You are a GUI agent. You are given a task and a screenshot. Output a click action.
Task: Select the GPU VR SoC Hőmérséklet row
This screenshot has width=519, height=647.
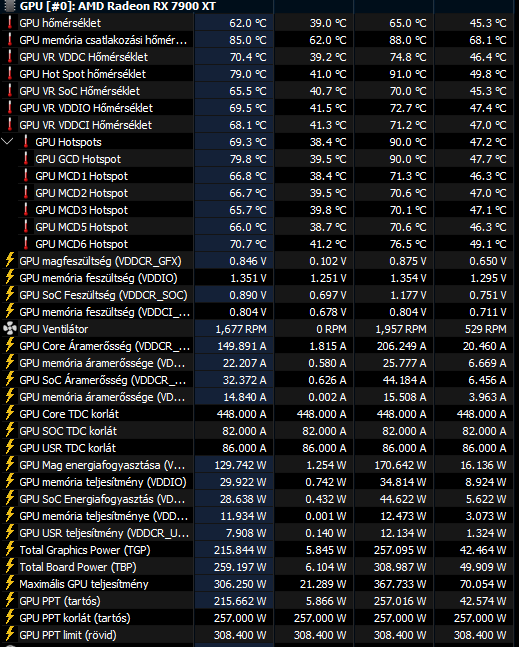(260, 91)
